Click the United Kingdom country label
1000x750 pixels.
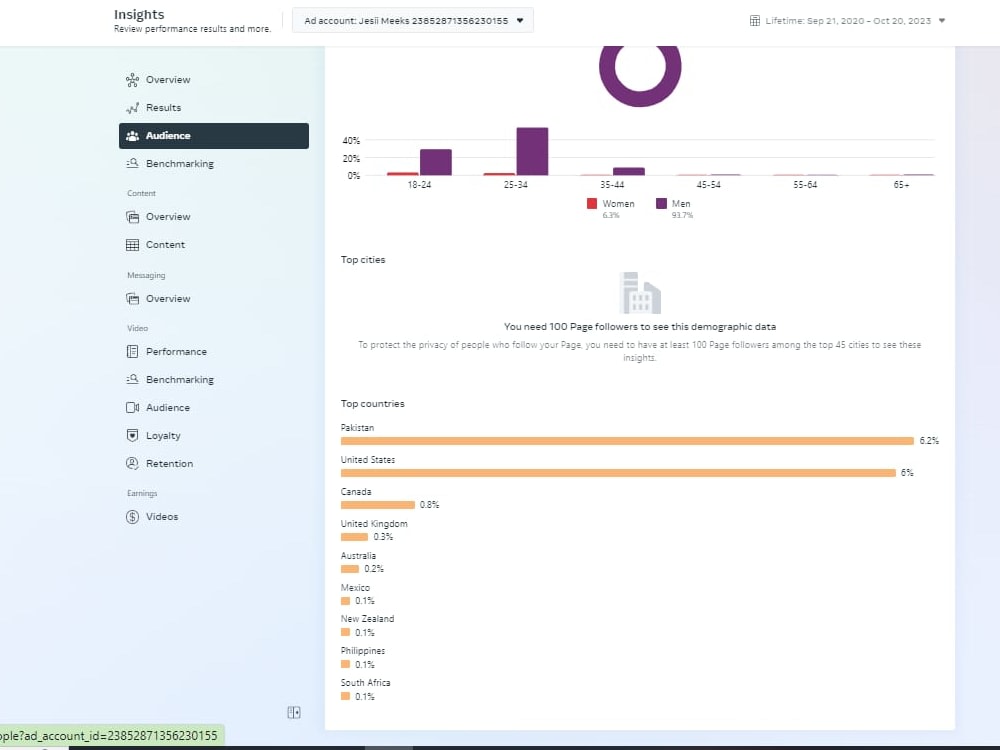click(374, 524)
